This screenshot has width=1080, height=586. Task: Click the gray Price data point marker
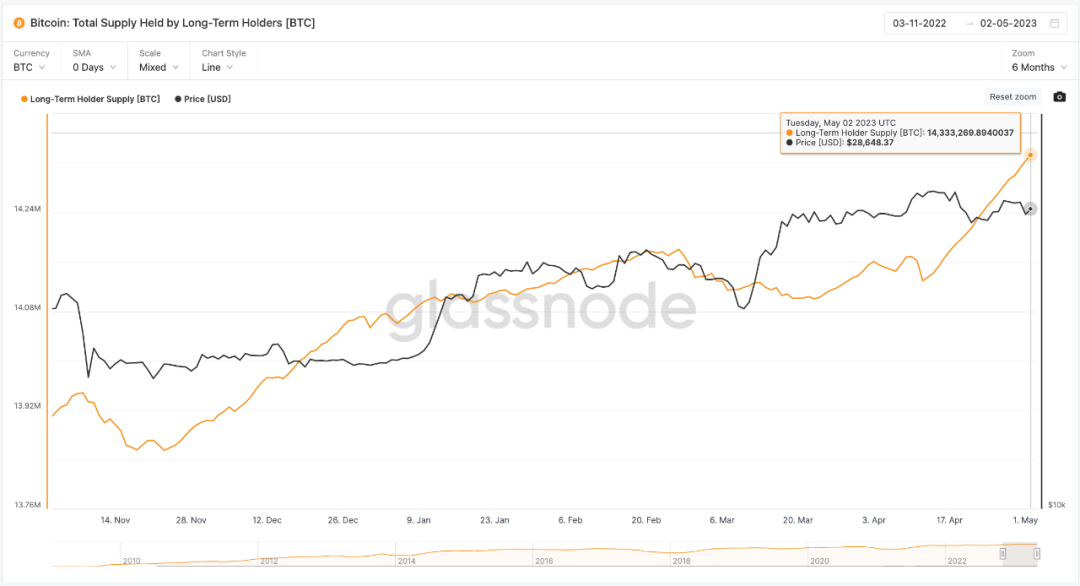[1031, 209]
